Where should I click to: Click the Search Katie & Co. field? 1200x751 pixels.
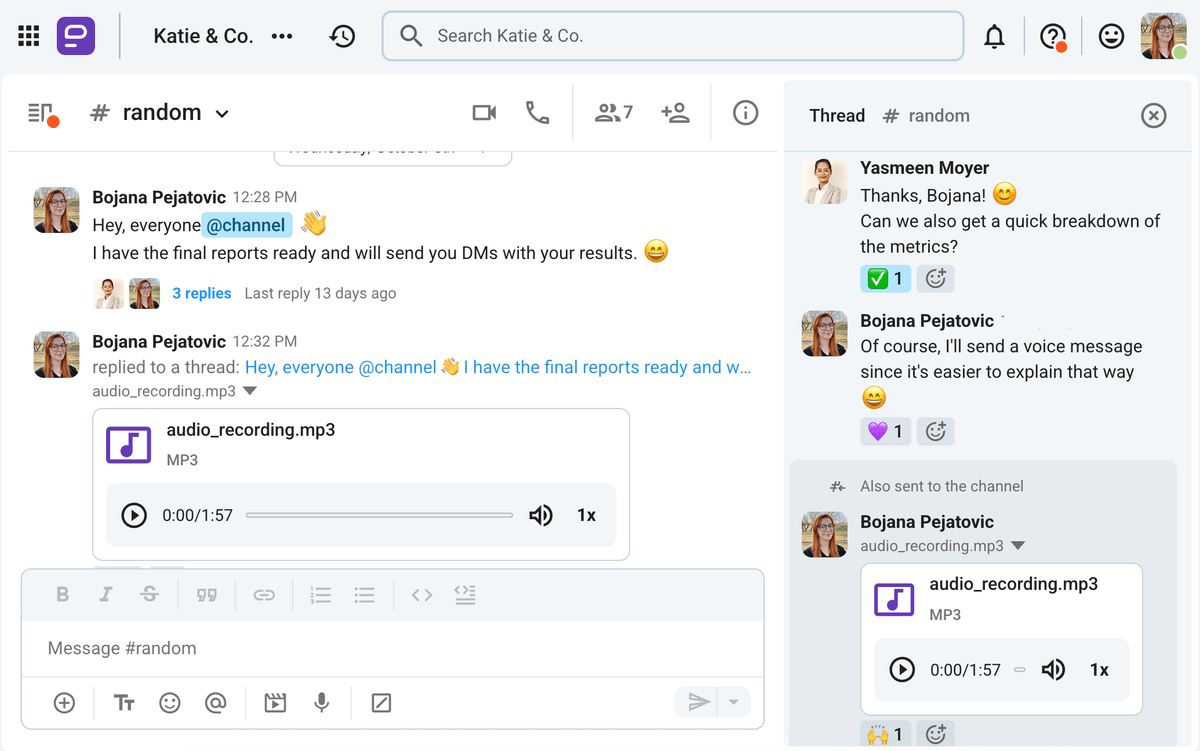(672, 36)
